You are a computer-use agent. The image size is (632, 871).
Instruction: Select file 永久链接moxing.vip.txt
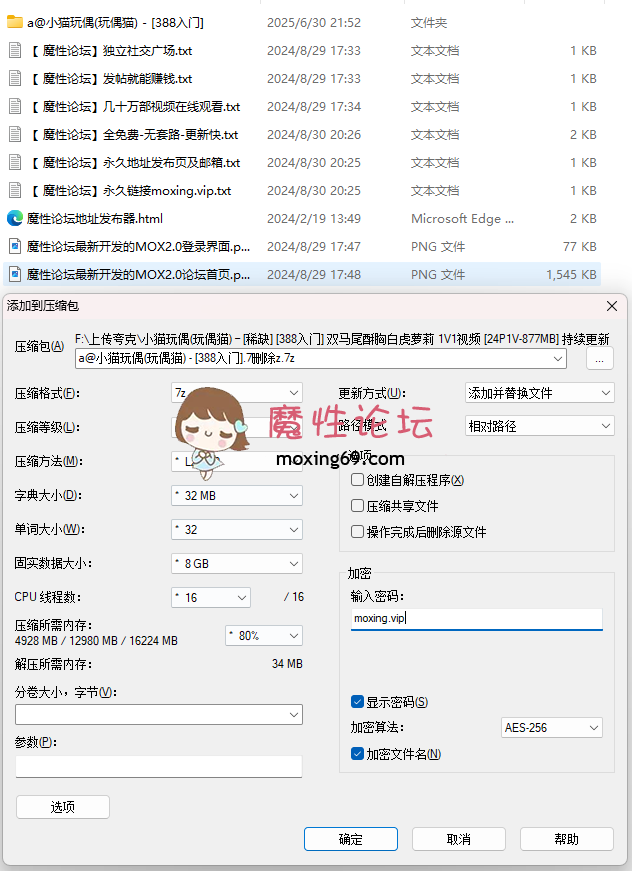click(x=129, y=191)
